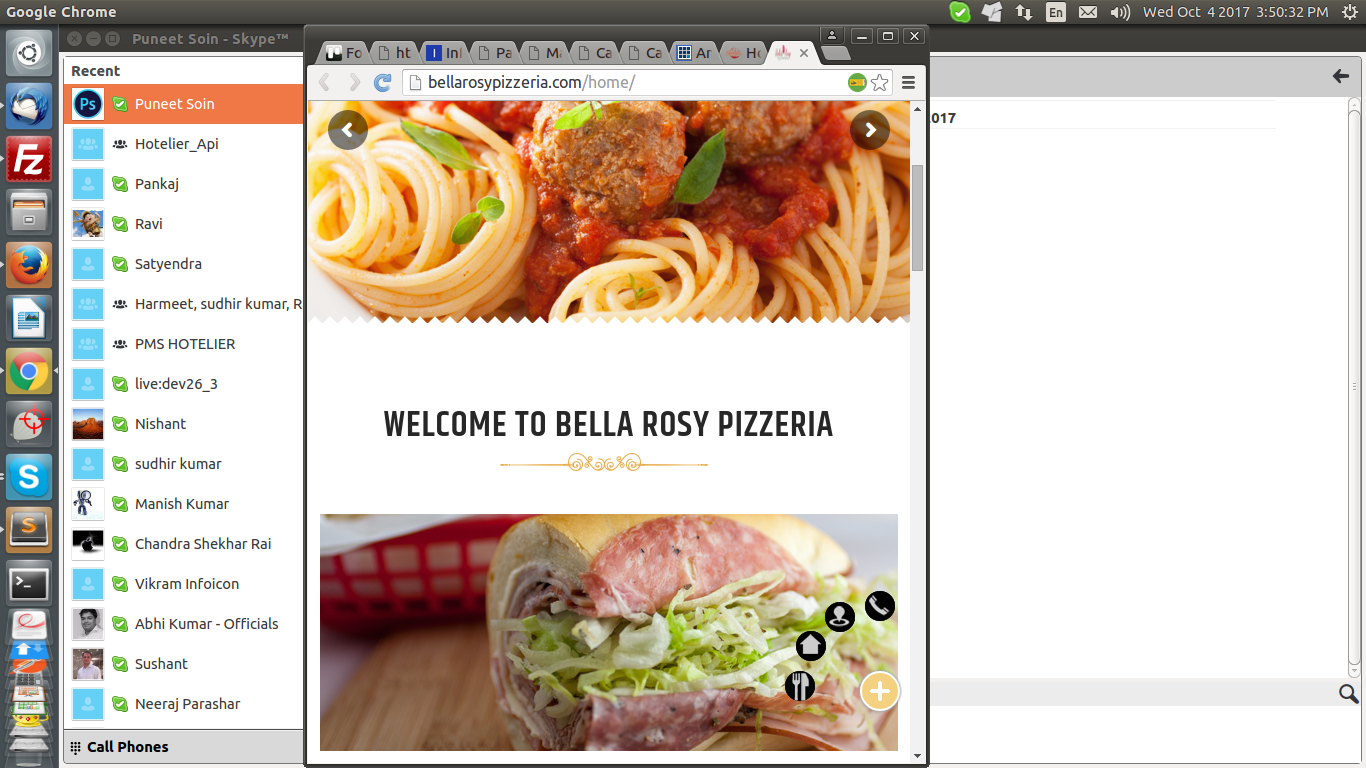The height and width of the screenshot is (768, 1366).
Task: Launch FileZilla from the Ubuntu dock
Action: pyautogui.click(x=29, y=159)
